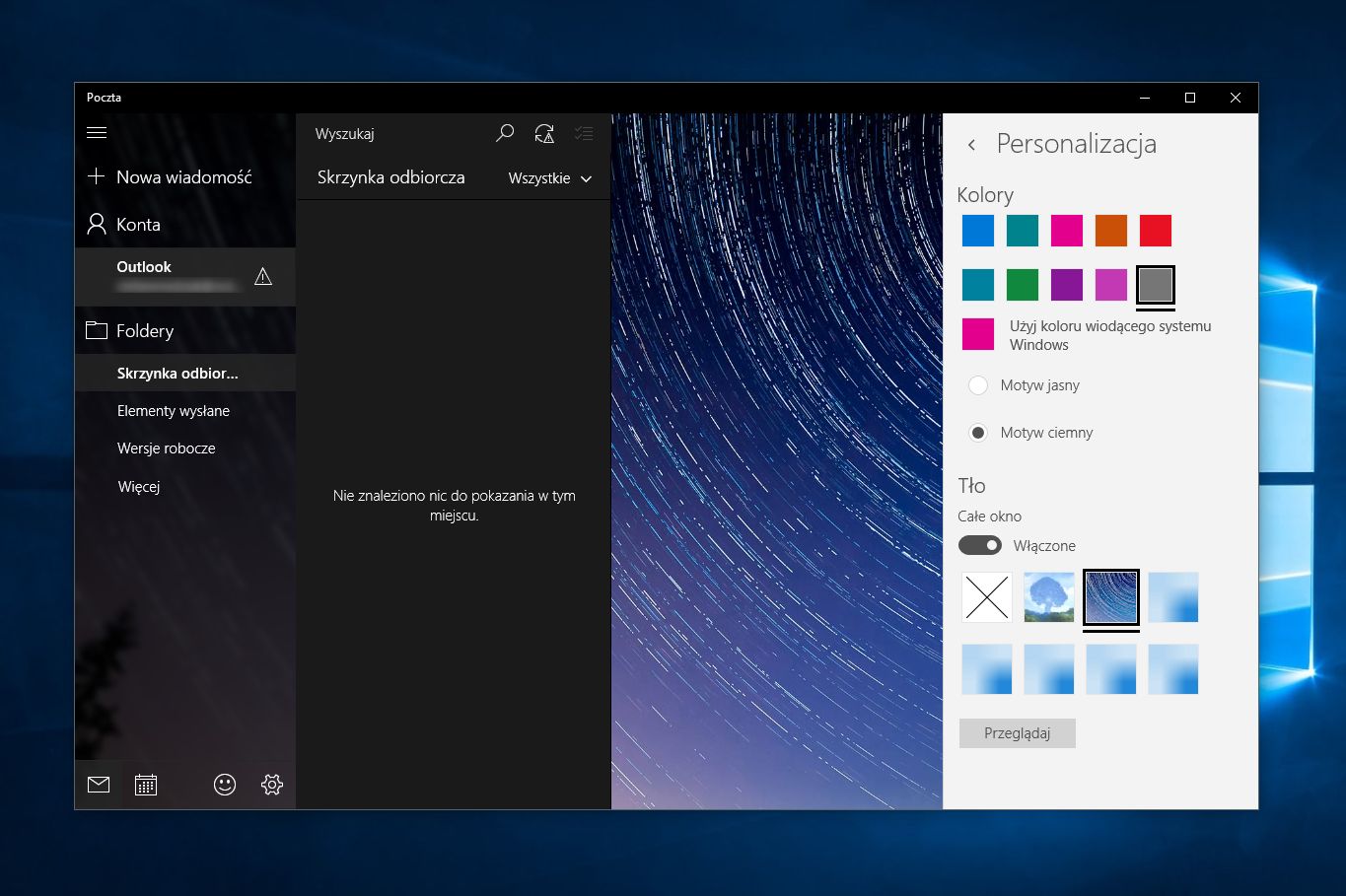1346x896 pixels.
Task: Switch to Mail using the envelope icon
Action: tap(99, 785)
